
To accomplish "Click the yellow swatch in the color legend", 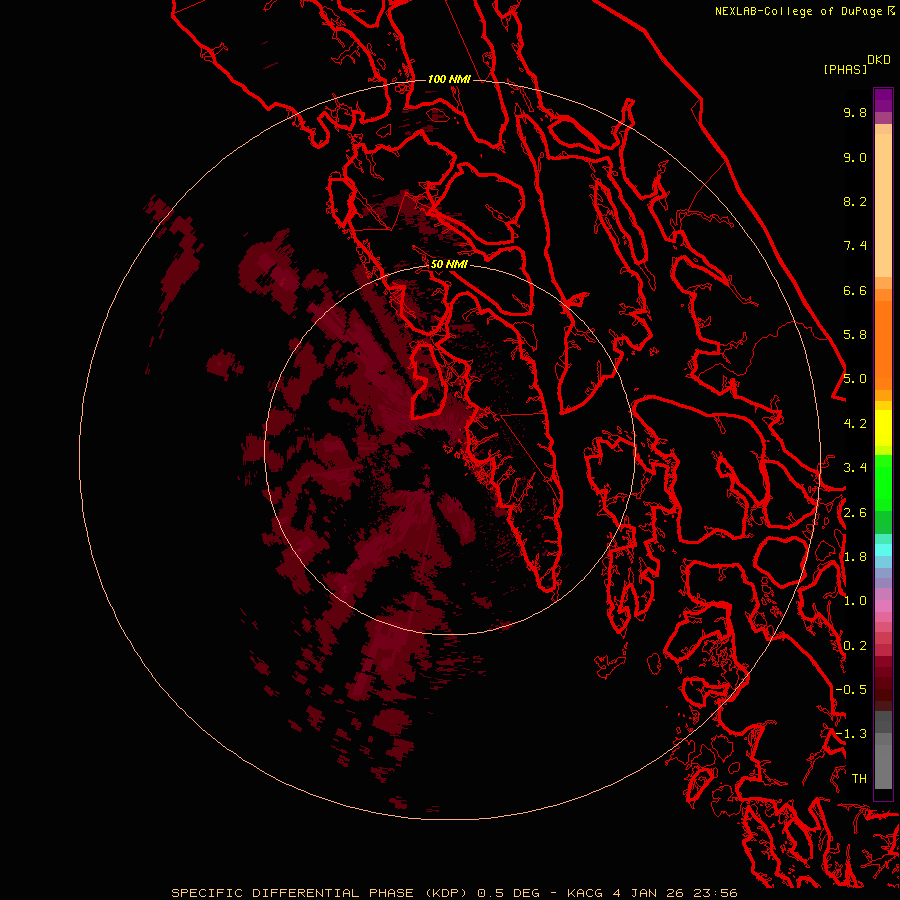I will [x=883, y=428].
